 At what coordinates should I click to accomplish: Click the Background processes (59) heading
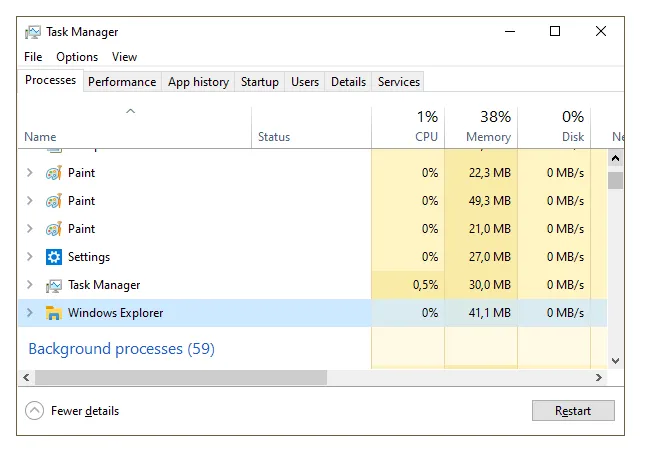coord(121,349)
